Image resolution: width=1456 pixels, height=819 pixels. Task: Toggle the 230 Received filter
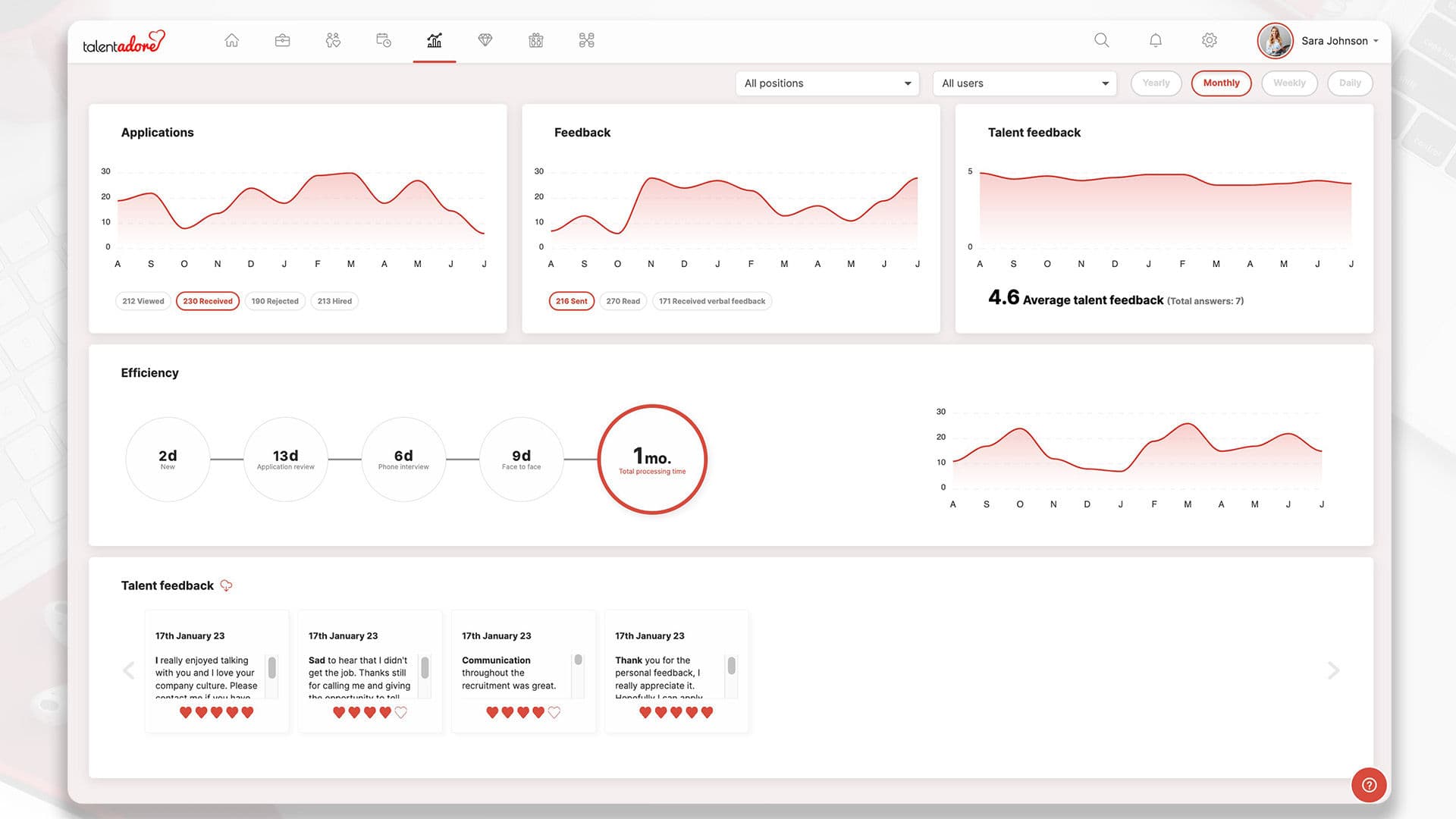[208, 301]
